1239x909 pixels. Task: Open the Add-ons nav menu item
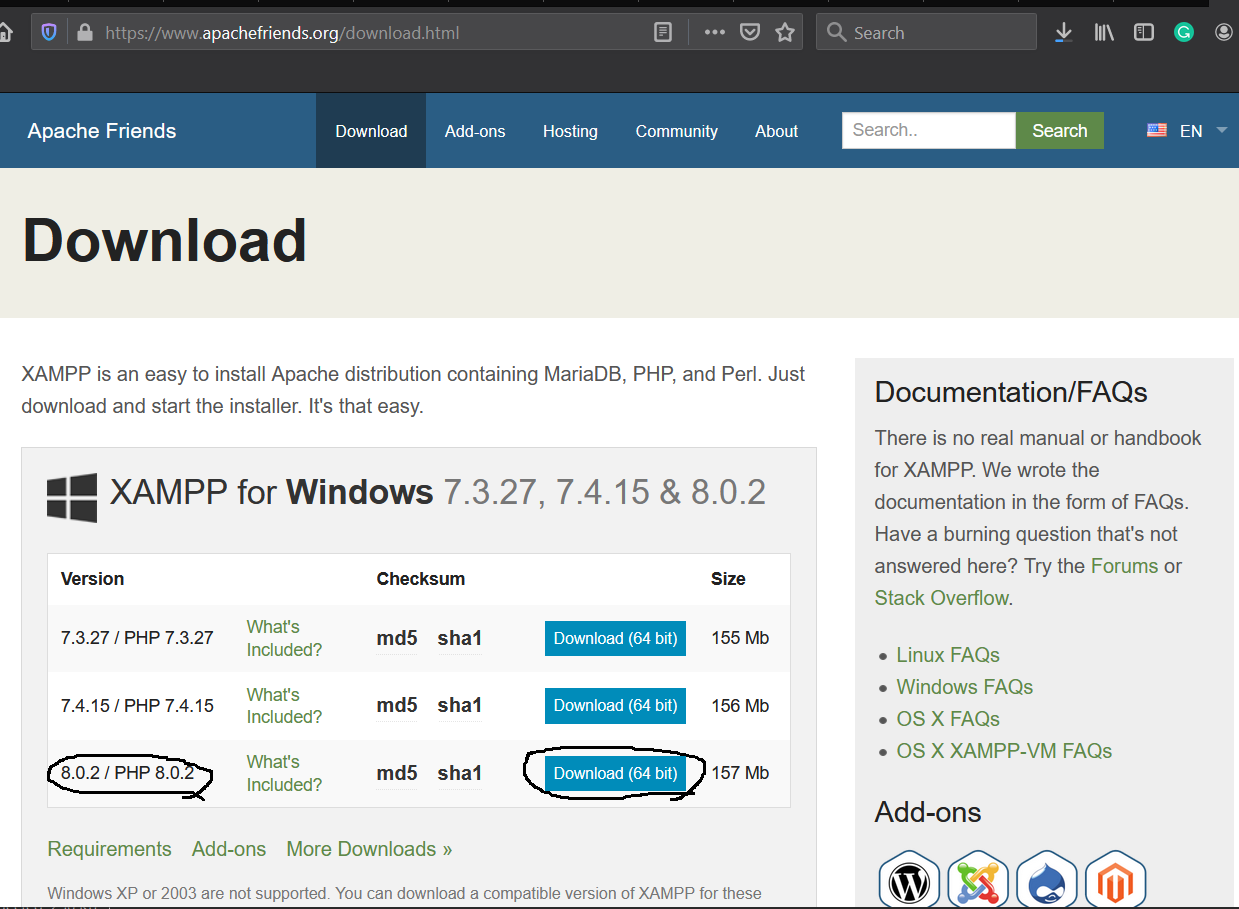[x=475, y=131]
